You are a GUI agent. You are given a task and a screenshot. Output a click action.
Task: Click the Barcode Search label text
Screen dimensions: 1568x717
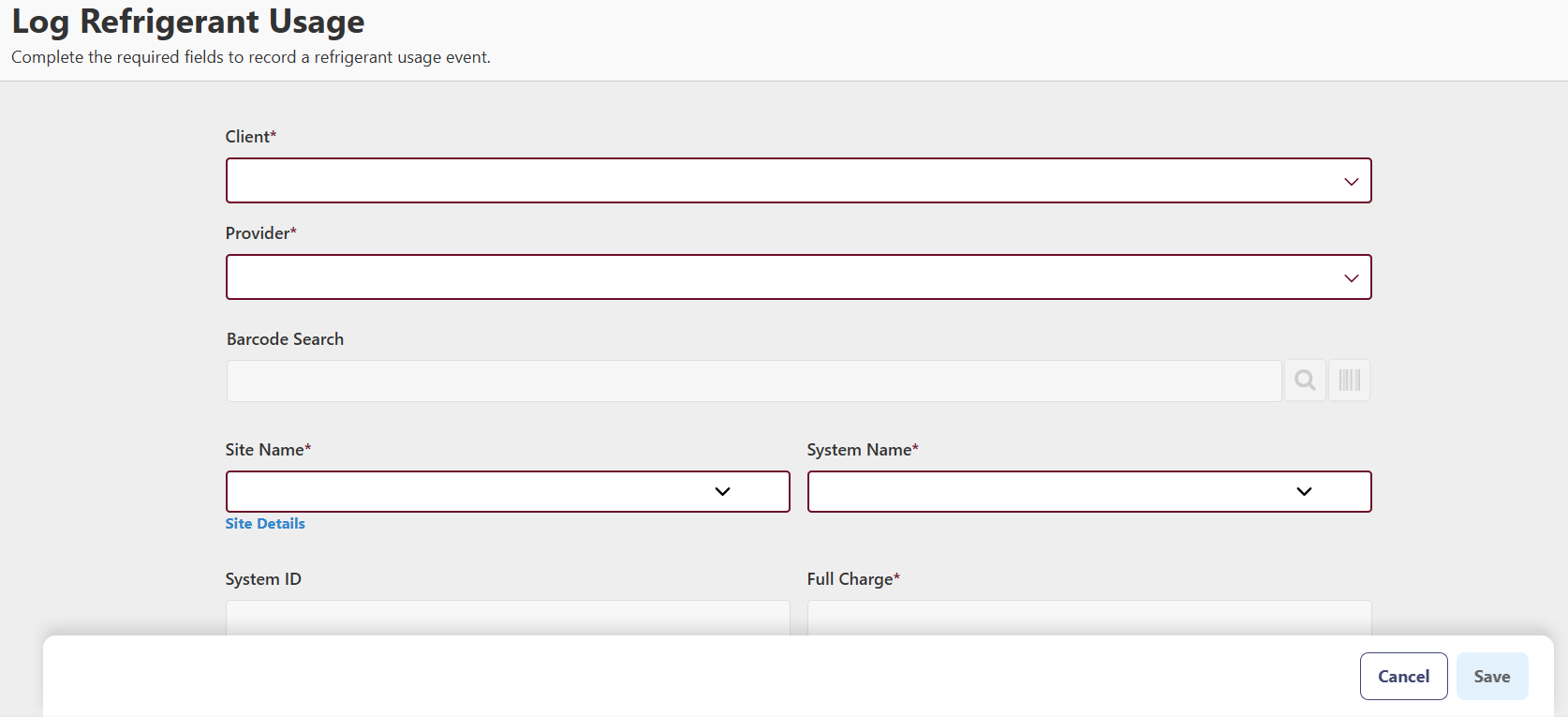pos(285,339)
